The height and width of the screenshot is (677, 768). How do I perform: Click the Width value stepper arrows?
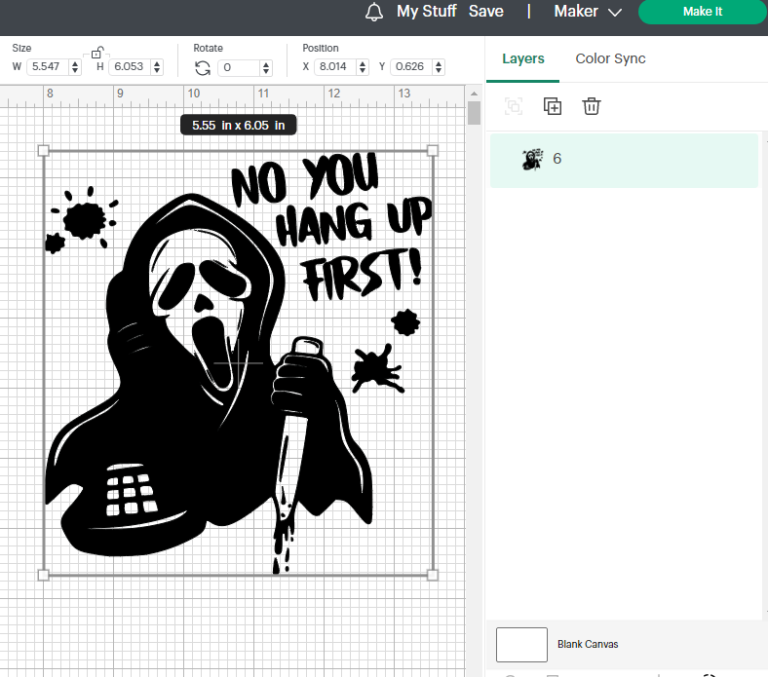tap(74, 68)
